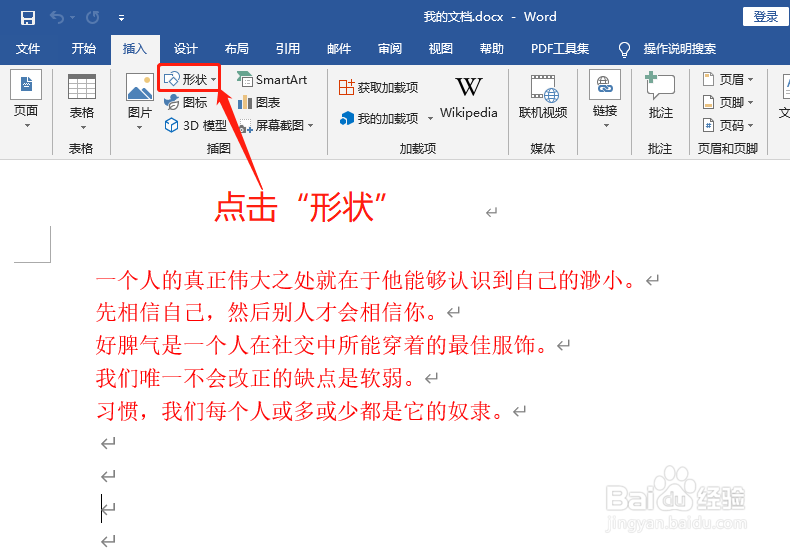Expand the 屏幕截图 dropdown arrow
This screenshot has width=790, height=550.
pyautogui.click(x=311, y=125)
